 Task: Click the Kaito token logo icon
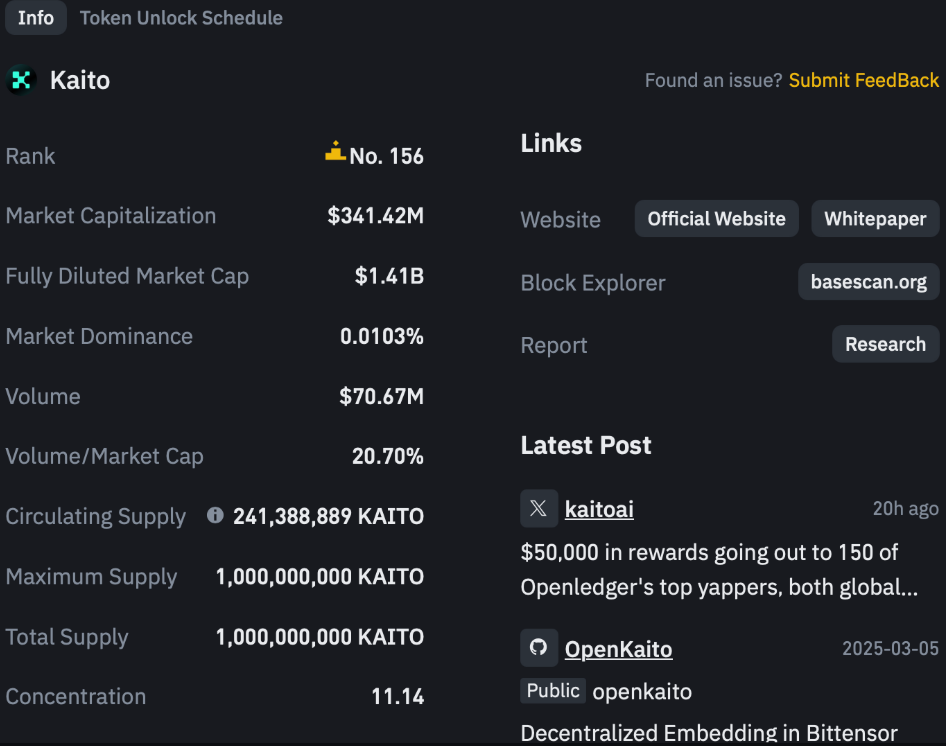coord(21,80)
